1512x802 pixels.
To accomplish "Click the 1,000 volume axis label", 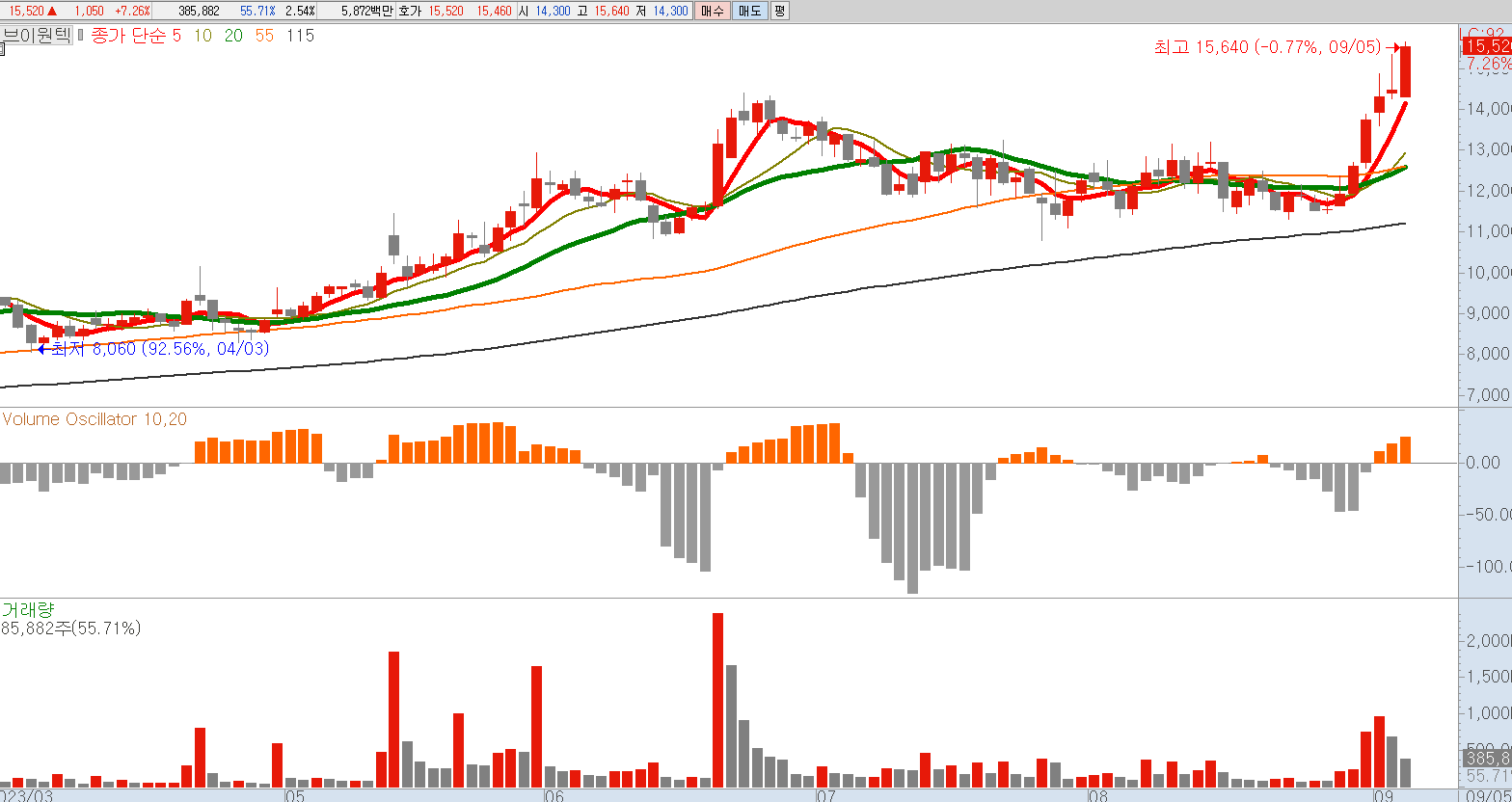I will click(1489, 713).
